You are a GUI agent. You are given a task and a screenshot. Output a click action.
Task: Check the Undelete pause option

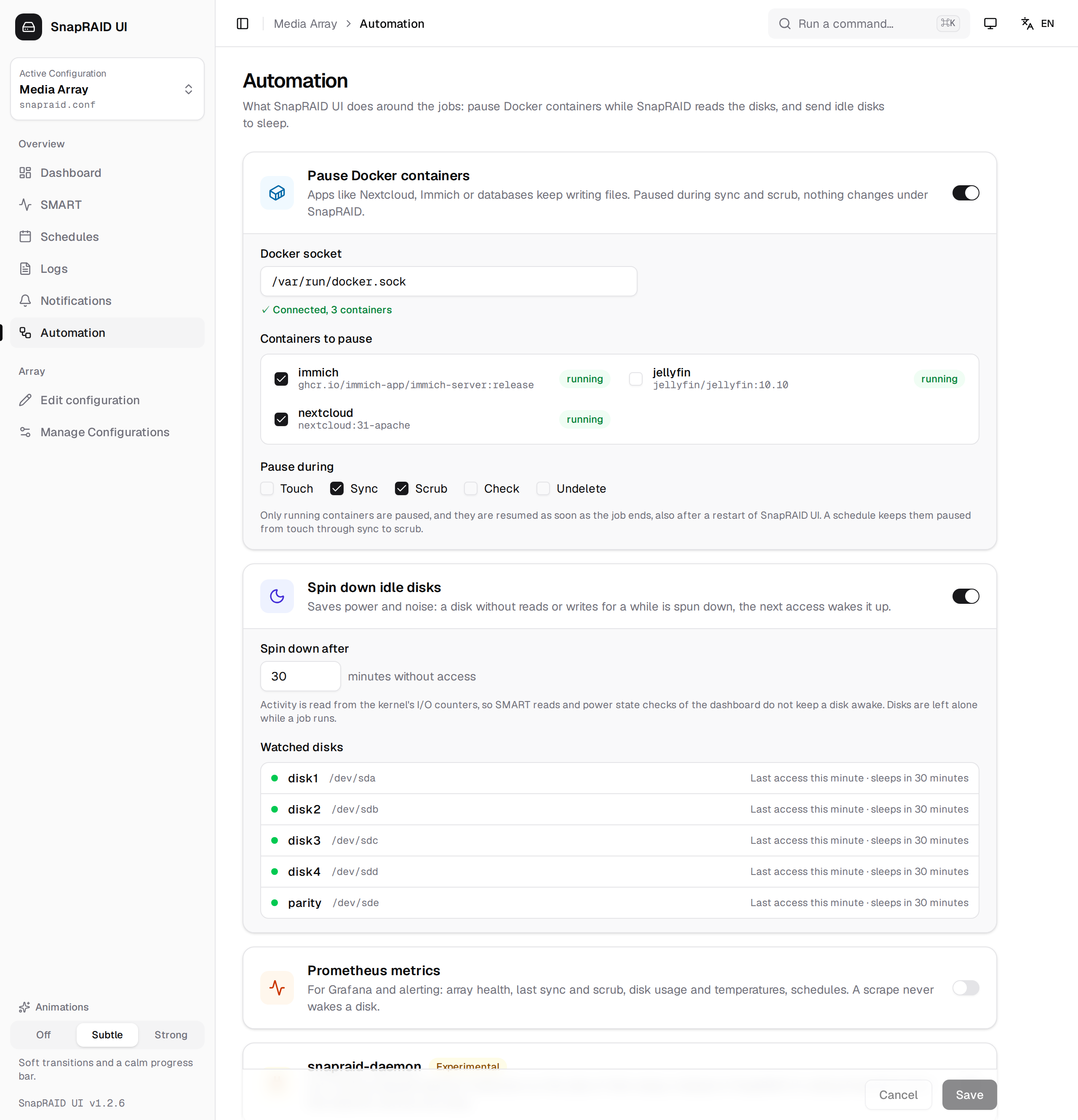tap(543, 488)
